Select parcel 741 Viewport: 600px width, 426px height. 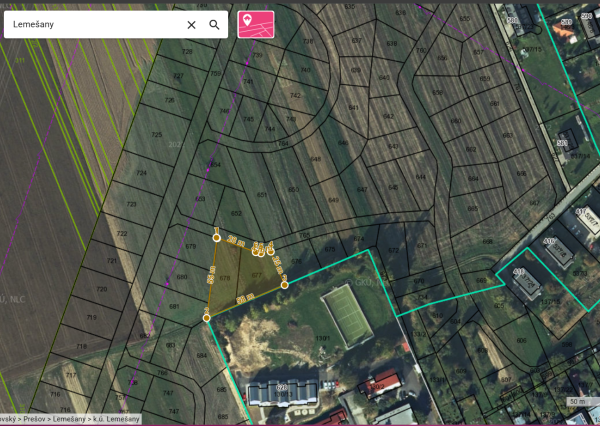pyautogui.click(x=248, y=82)
